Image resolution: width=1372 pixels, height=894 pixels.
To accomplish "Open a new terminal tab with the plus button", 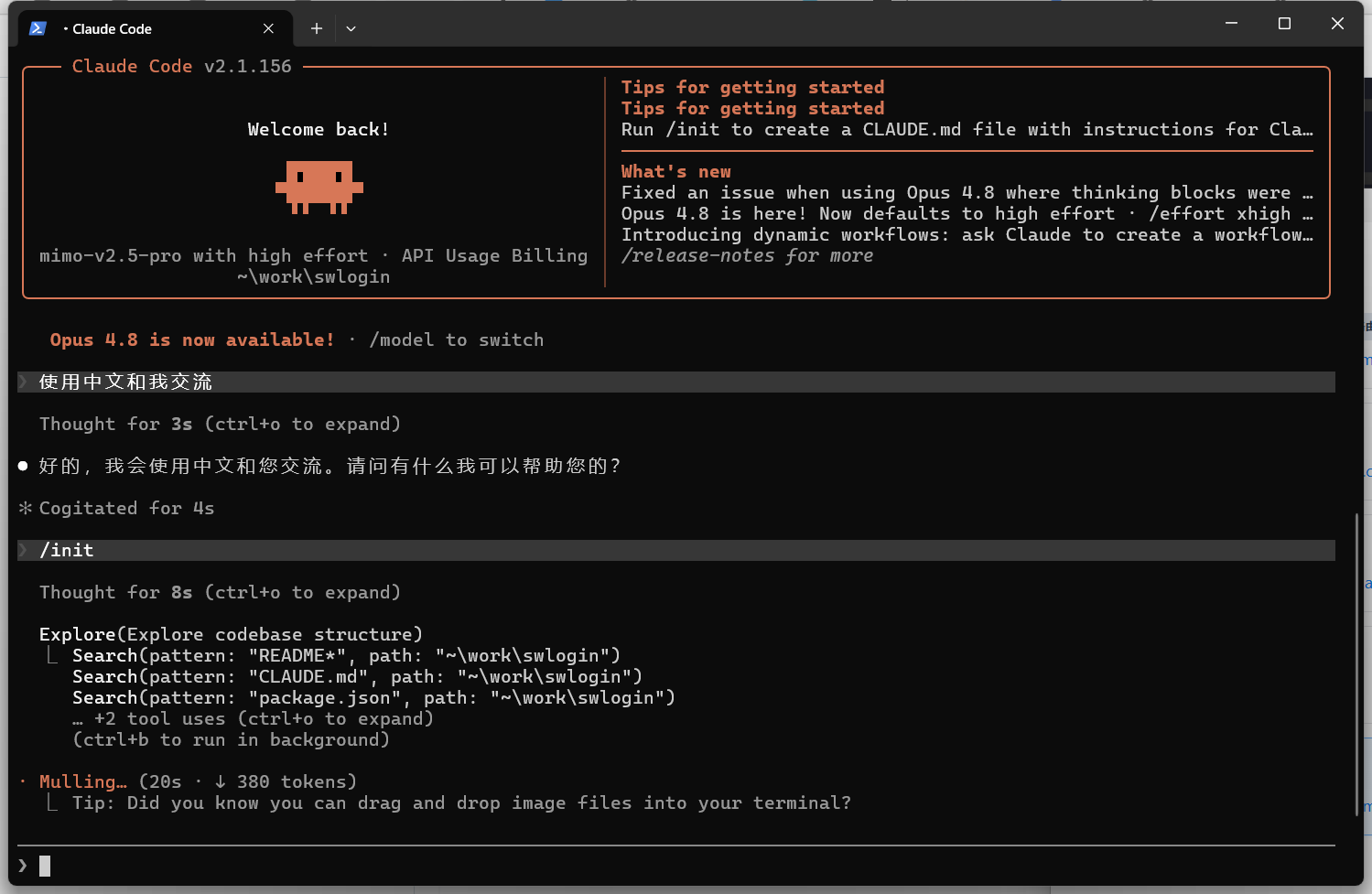I will 317,28.
